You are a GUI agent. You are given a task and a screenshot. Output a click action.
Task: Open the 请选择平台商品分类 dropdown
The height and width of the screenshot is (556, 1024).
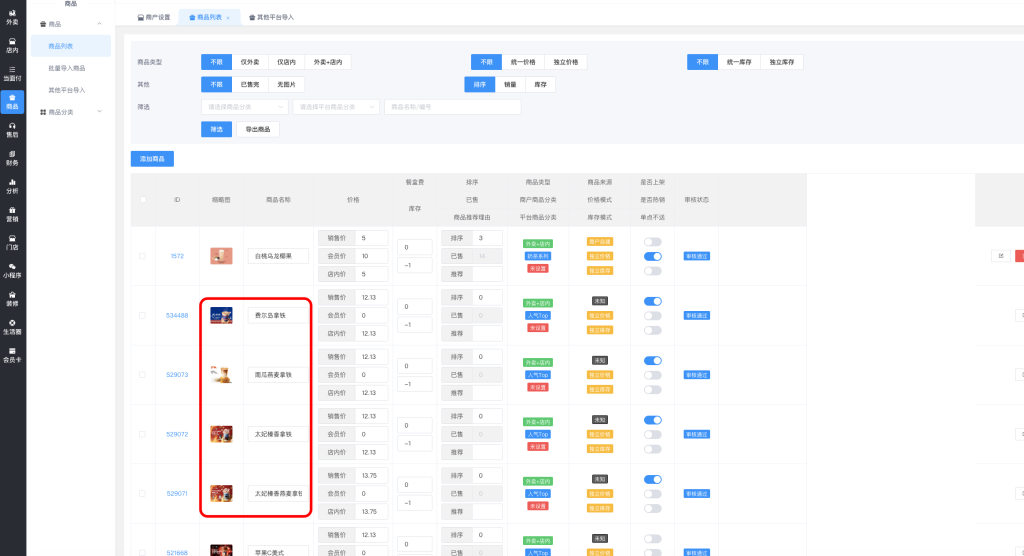[x=337, y=107]
